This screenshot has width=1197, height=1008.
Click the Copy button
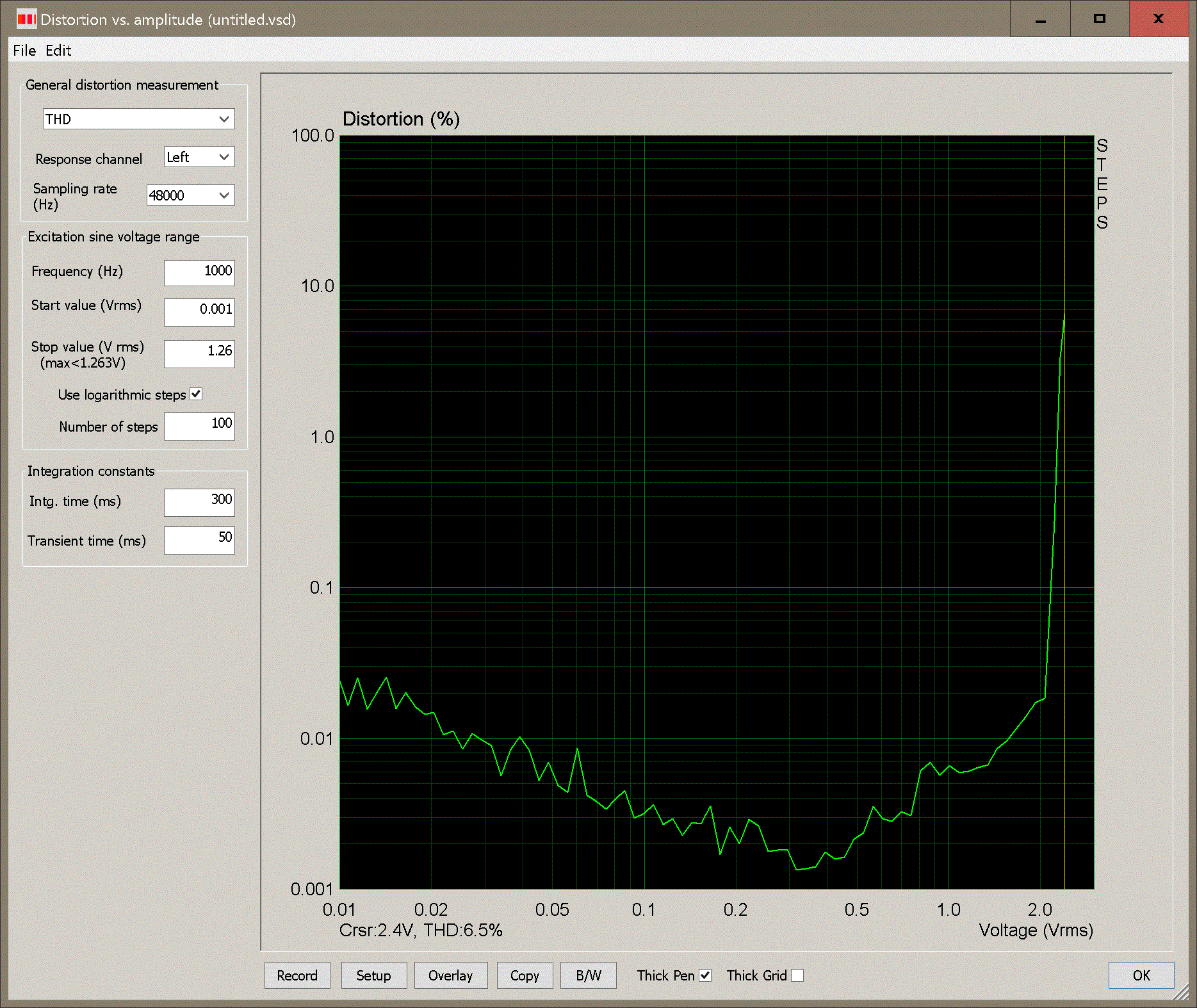(x=525, y=975)
